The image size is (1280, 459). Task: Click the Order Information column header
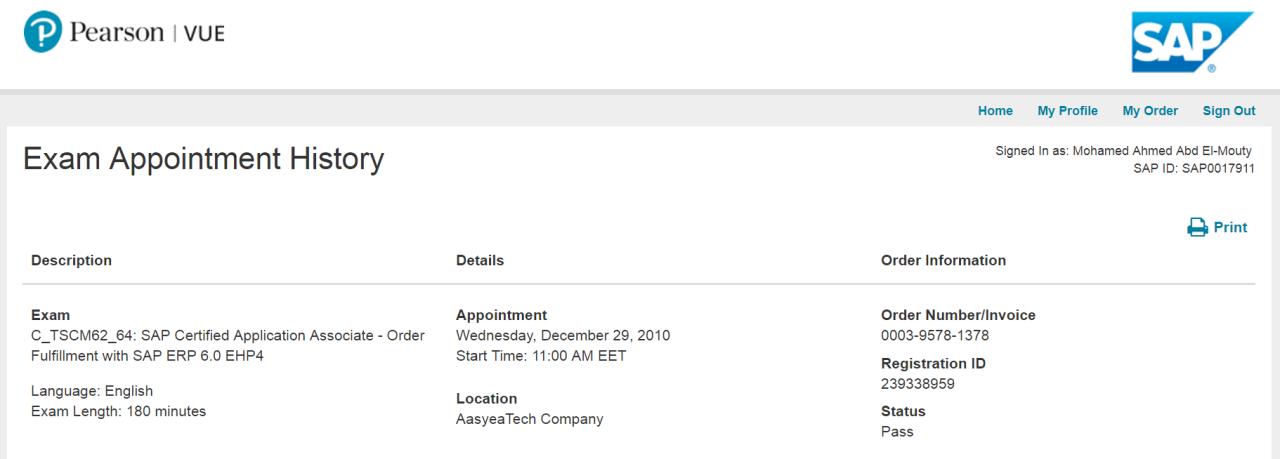tap(943, 260)
